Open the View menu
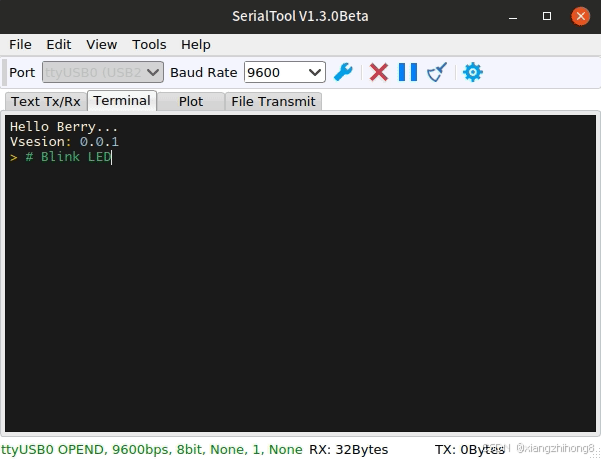 (x=102, y=44)
